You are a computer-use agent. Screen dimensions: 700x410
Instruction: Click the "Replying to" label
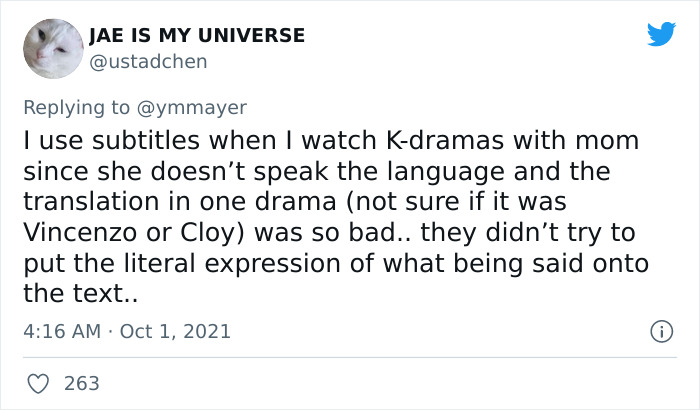[x=75, y=106]
